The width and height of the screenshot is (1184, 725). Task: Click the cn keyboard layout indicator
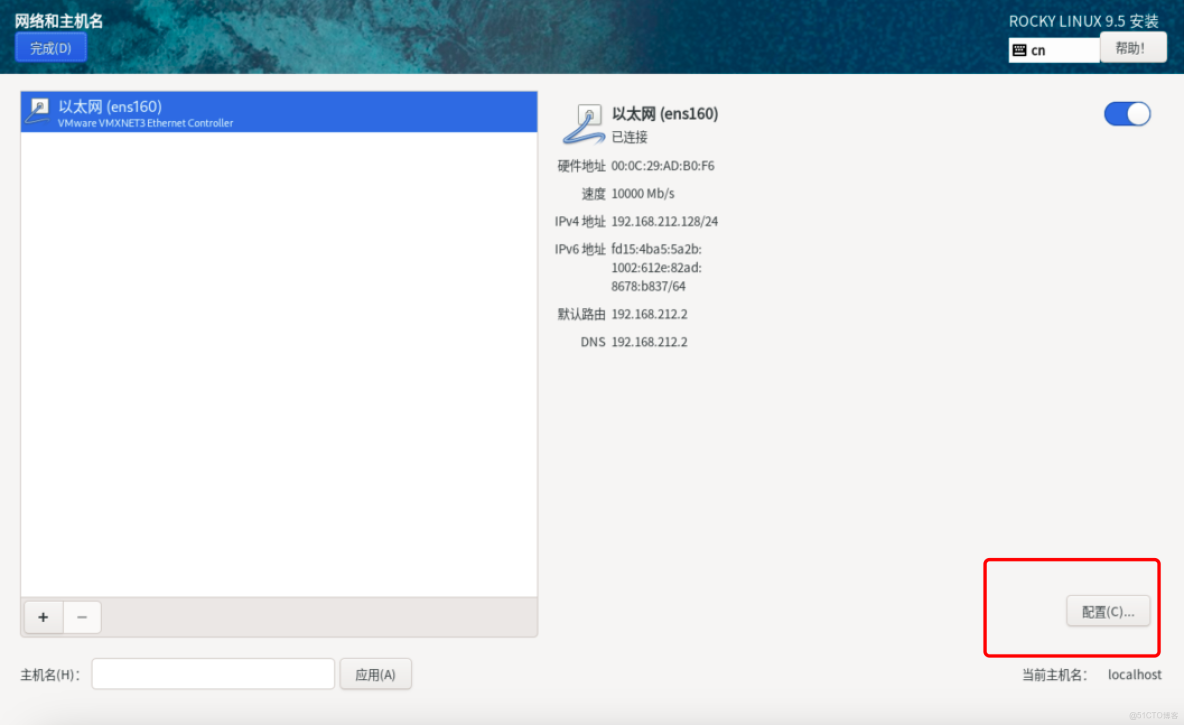point(1054,50)
